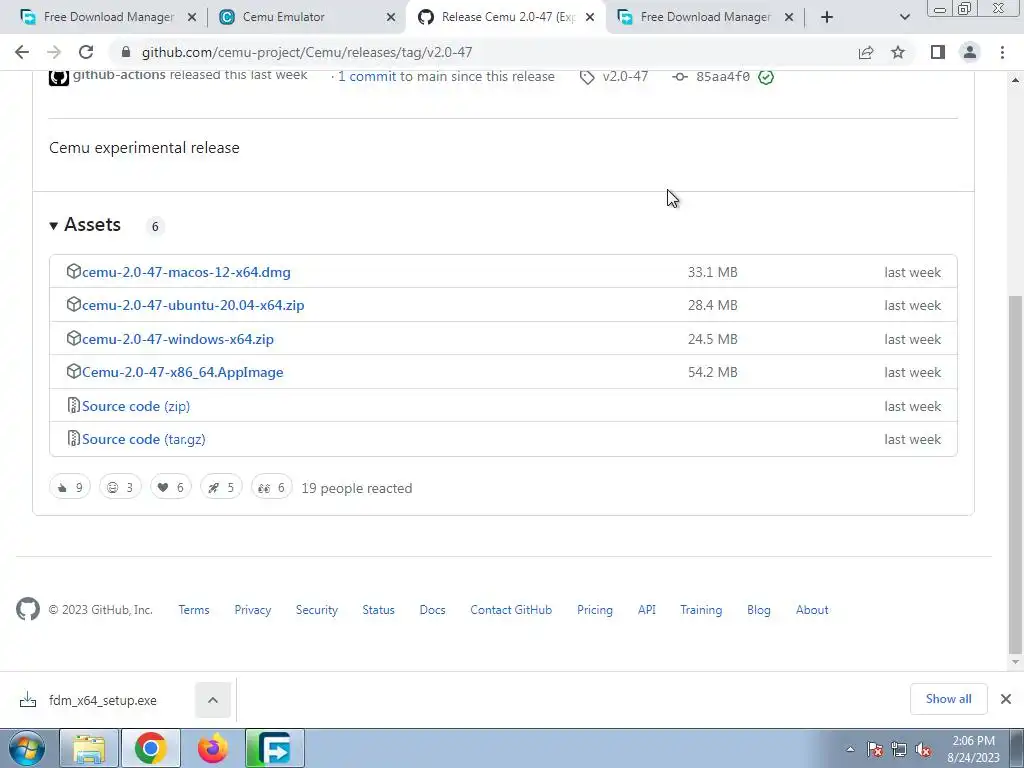View site security lock info
The width and height of the screenshot is (1024, 768).
coord(126,52)
